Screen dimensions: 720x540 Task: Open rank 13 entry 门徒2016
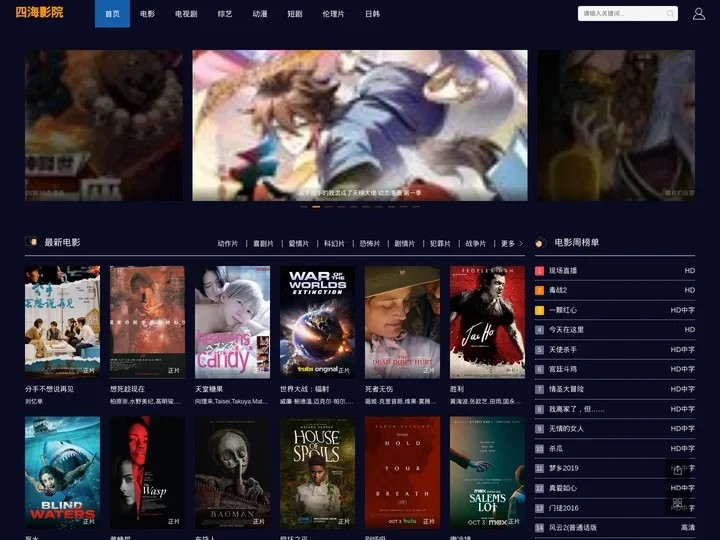point(615,508)
